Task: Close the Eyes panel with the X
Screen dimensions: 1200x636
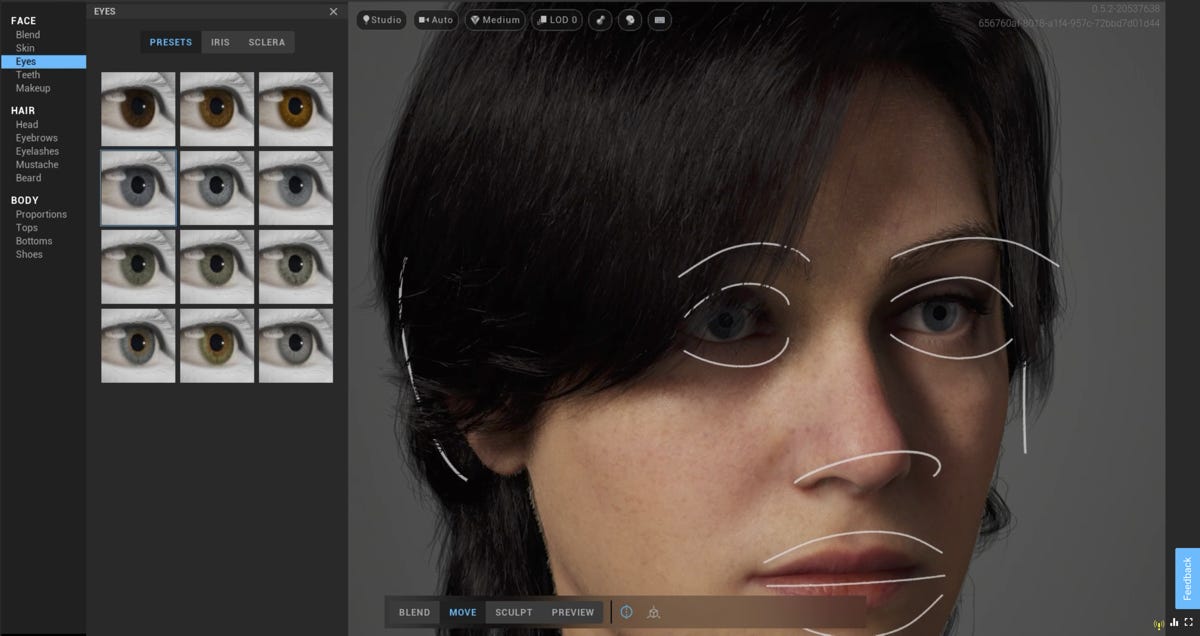Action: click(x=334, y=11)
